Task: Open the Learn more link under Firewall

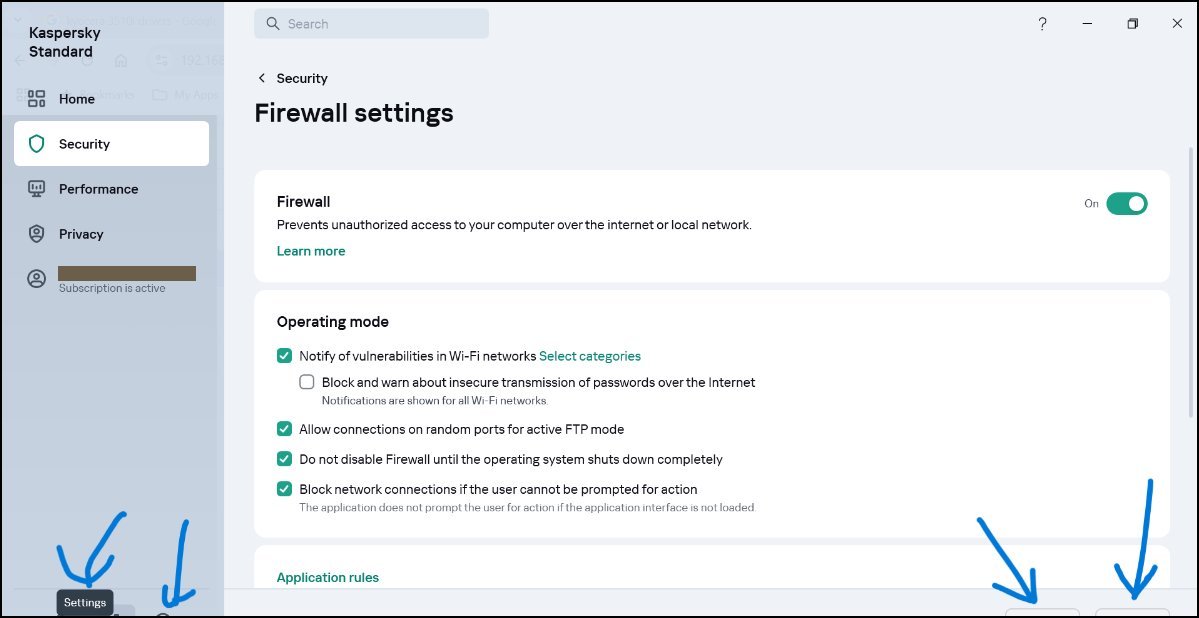Action: [310, 251]
